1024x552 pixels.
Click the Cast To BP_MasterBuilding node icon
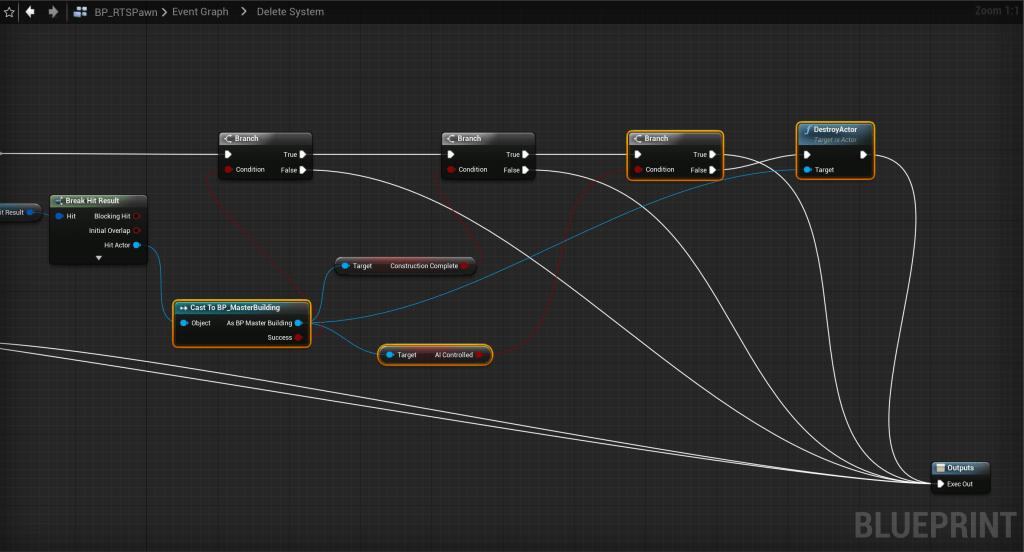click(183, 308)
